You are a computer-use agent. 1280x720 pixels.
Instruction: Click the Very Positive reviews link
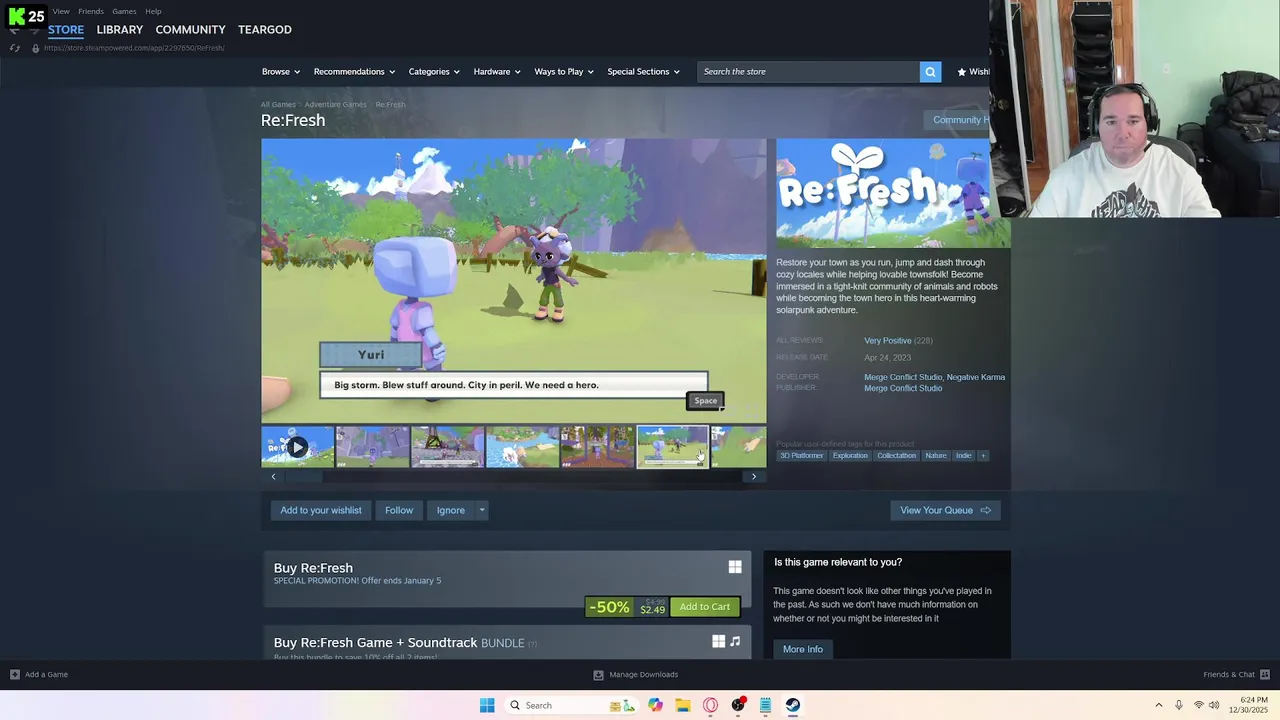coord(888,341)
